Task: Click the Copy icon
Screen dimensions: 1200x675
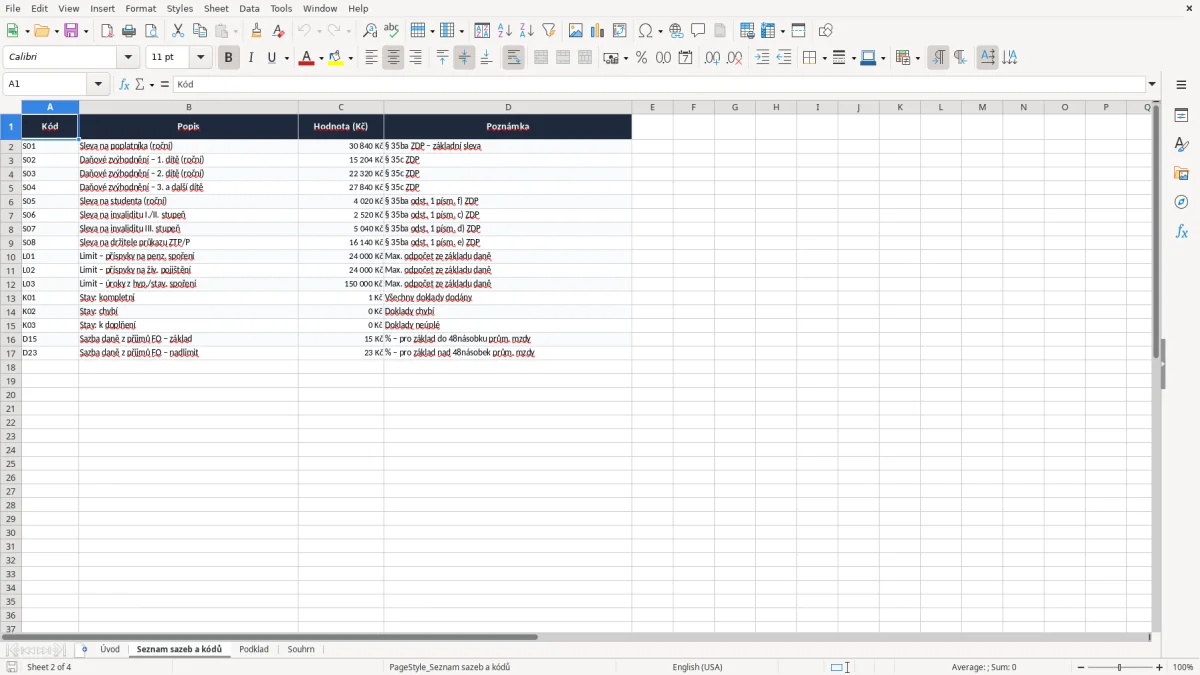Action: click(200, 31)
